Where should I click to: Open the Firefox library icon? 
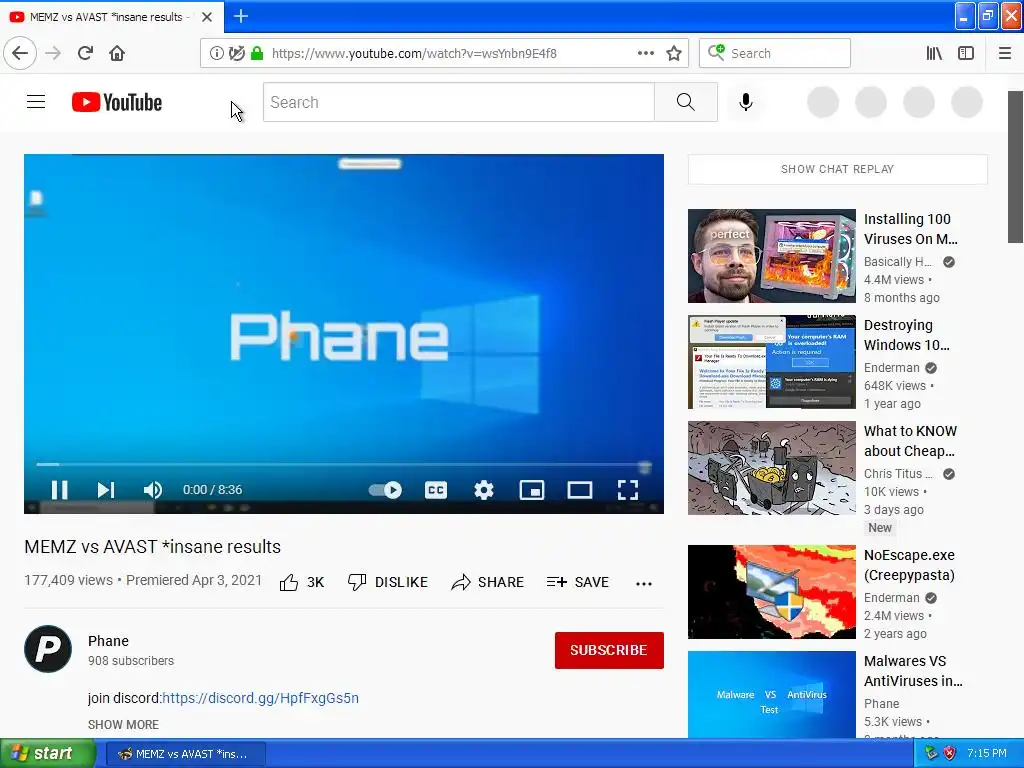click(934, 53)
